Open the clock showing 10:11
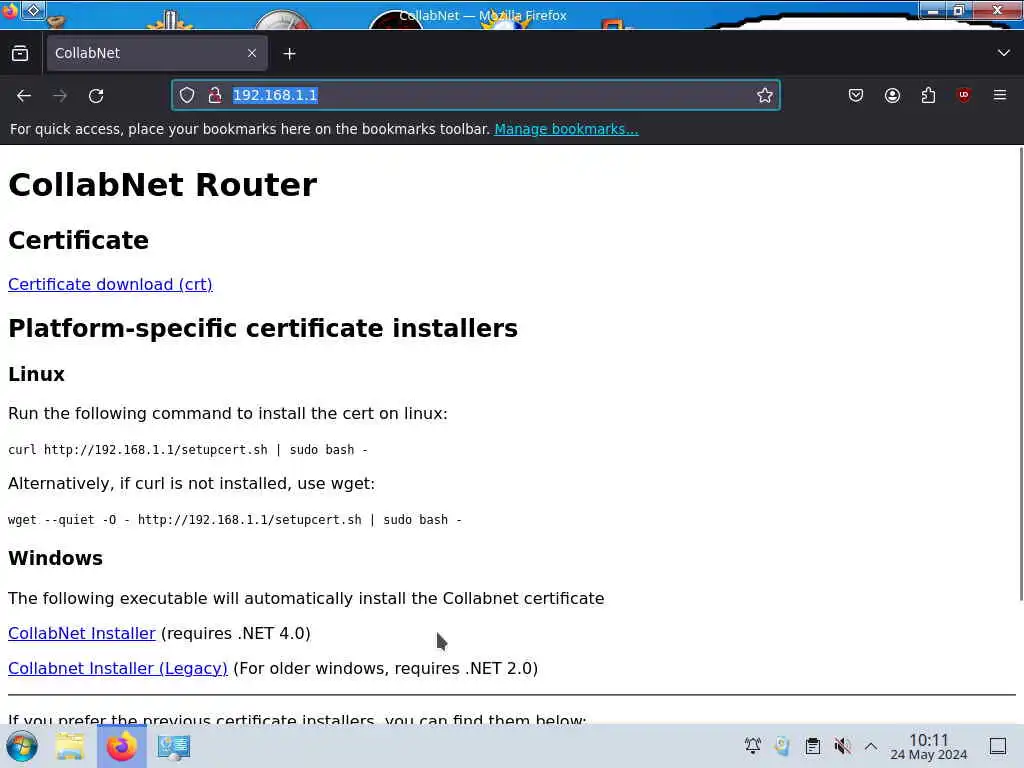This screenshot has height=768, width=1024. click(929, 746)
